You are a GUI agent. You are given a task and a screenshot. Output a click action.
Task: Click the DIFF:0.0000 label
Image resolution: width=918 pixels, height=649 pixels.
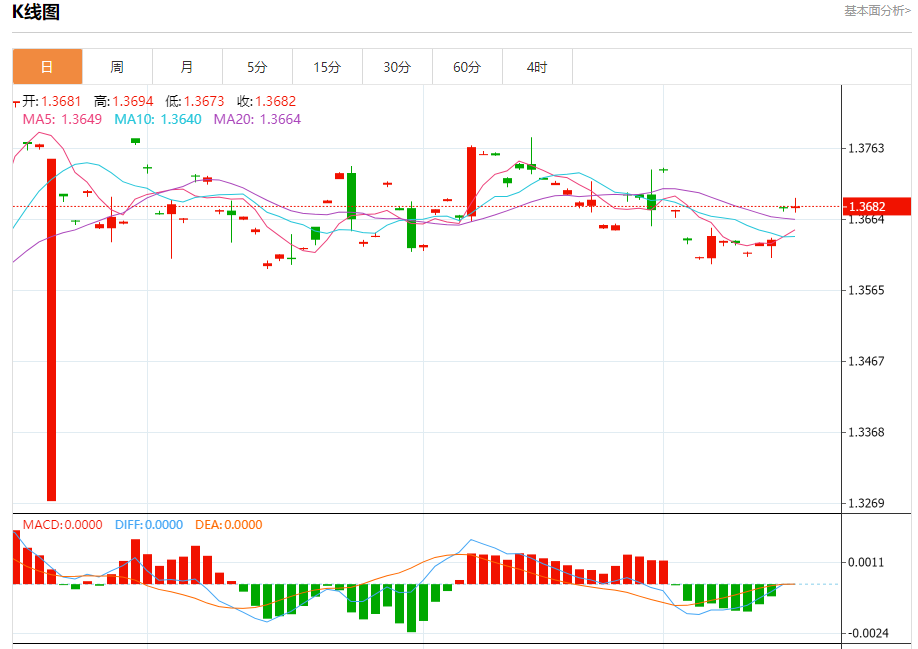tap(149, 525)
